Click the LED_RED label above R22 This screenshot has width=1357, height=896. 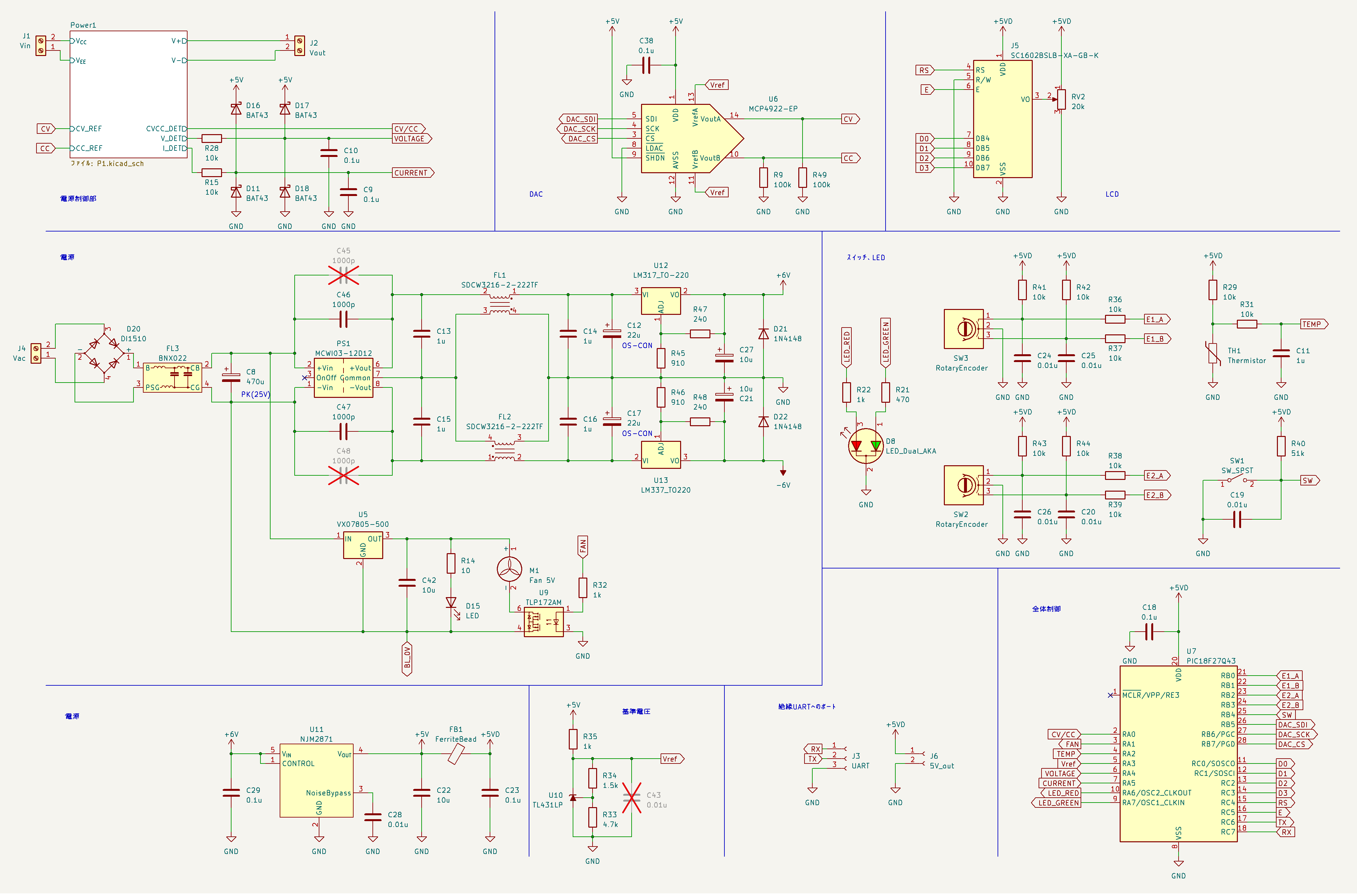tap(847, 347)
